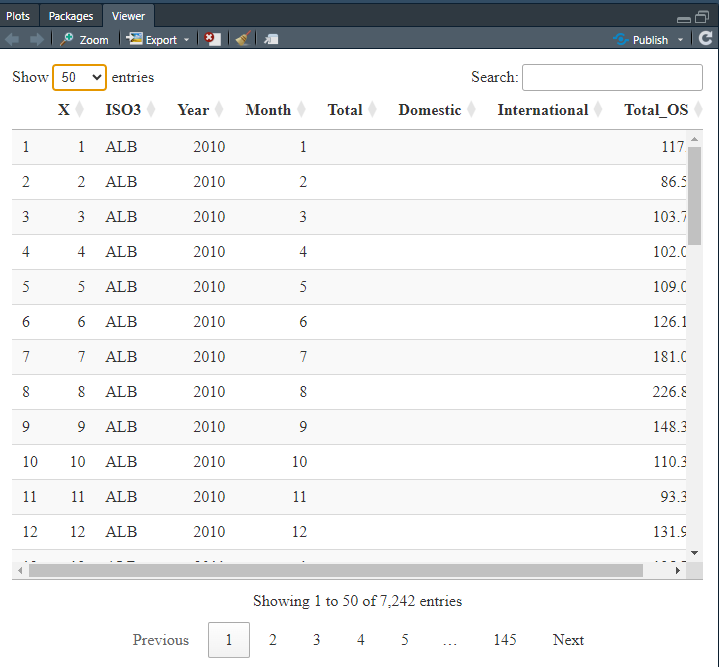Click Total_OS value 181.0 in row 7
Viewport: 719px width, 667px height.
point(669,357)
